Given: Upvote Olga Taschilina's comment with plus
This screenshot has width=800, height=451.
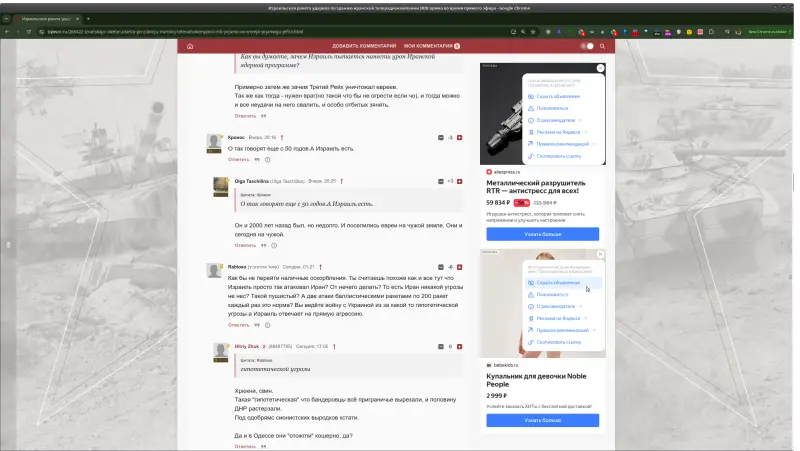Looking at the screenshot, I should tap(459, 181).
